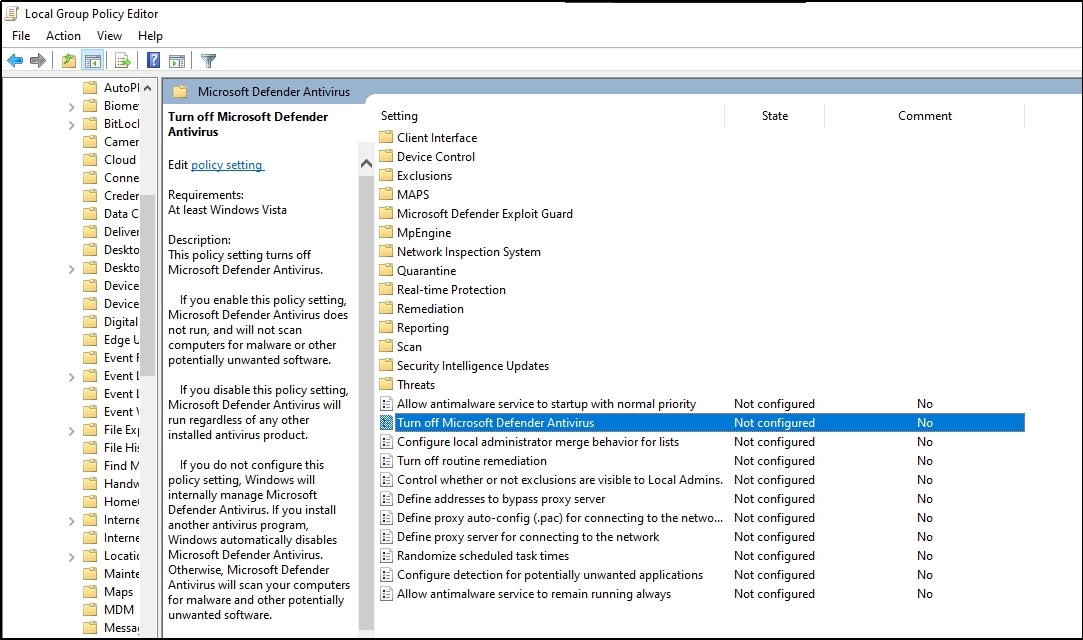
Task: Expand the Biome tree node arrow
Action: [72, 106]
